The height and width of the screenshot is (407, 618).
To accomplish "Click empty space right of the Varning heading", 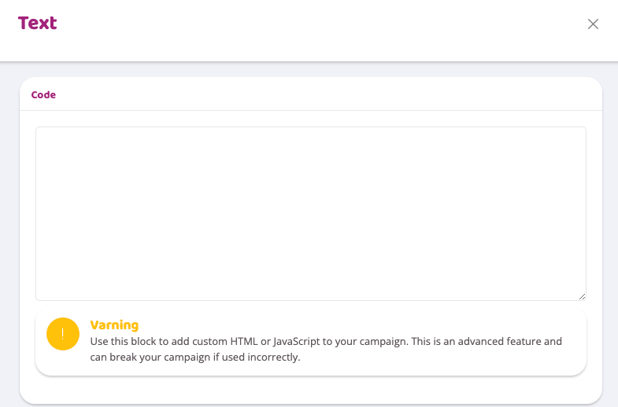I will 350,325.
